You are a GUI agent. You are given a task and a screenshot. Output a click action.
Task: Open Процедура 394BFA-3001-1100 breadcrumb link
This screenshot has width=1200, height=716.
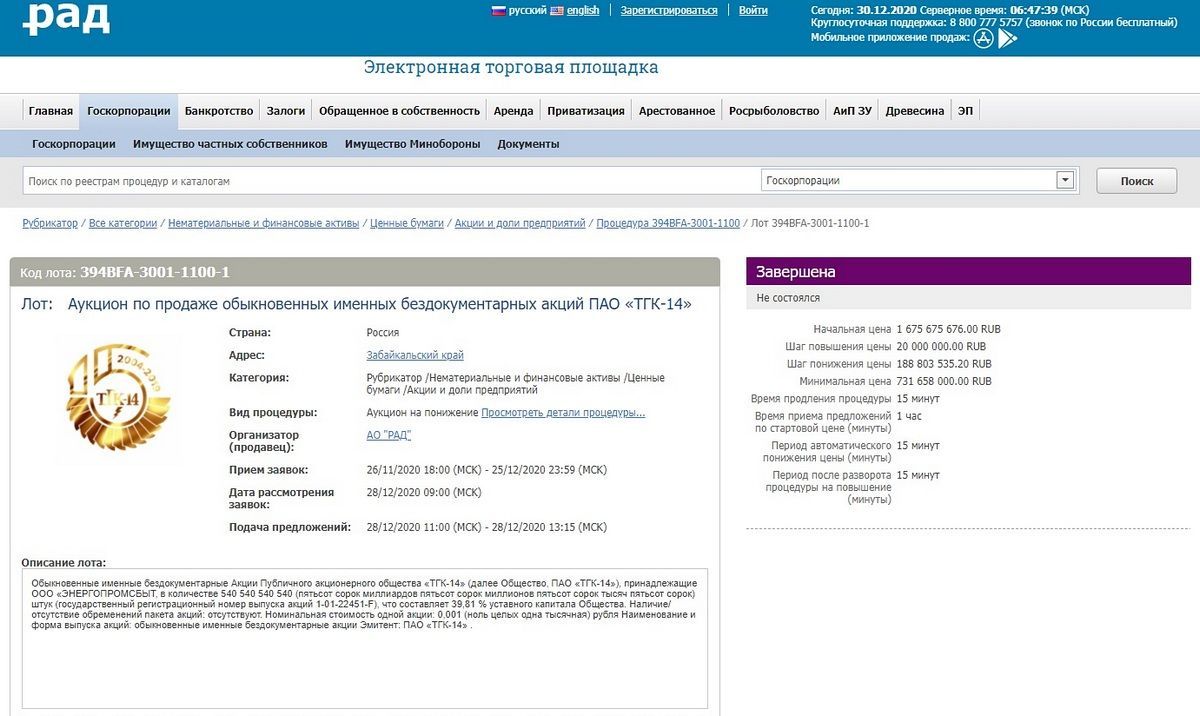[668, 223]
